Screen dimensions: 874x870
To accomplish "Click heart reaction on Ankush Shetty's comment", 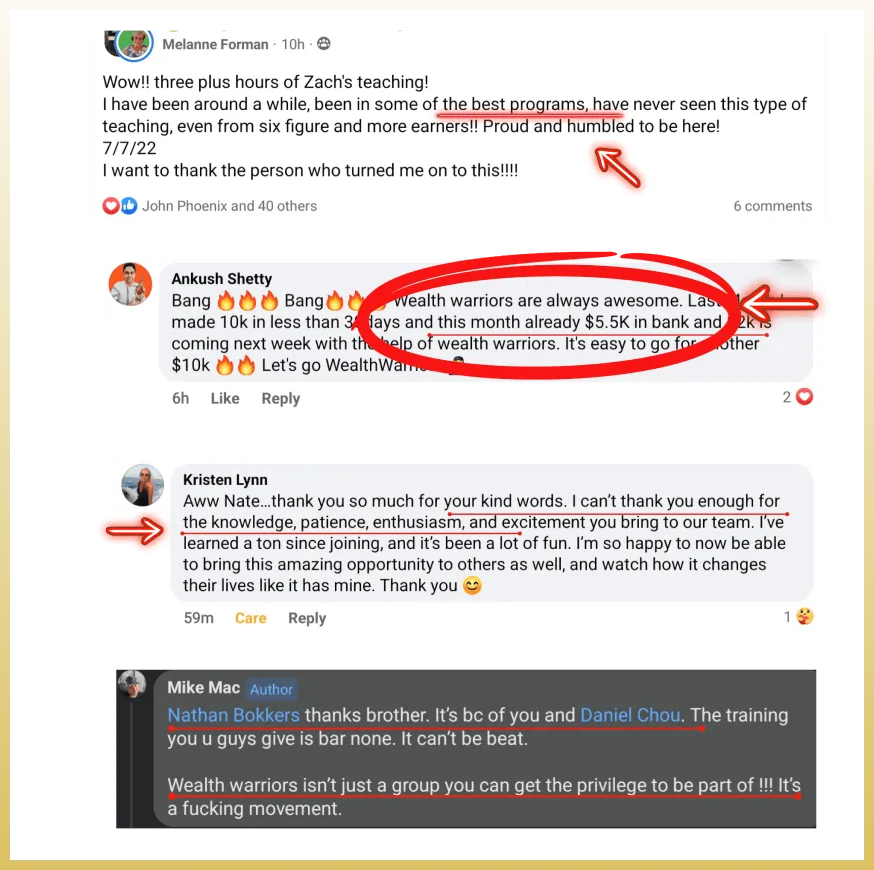I will click(804, 397).
